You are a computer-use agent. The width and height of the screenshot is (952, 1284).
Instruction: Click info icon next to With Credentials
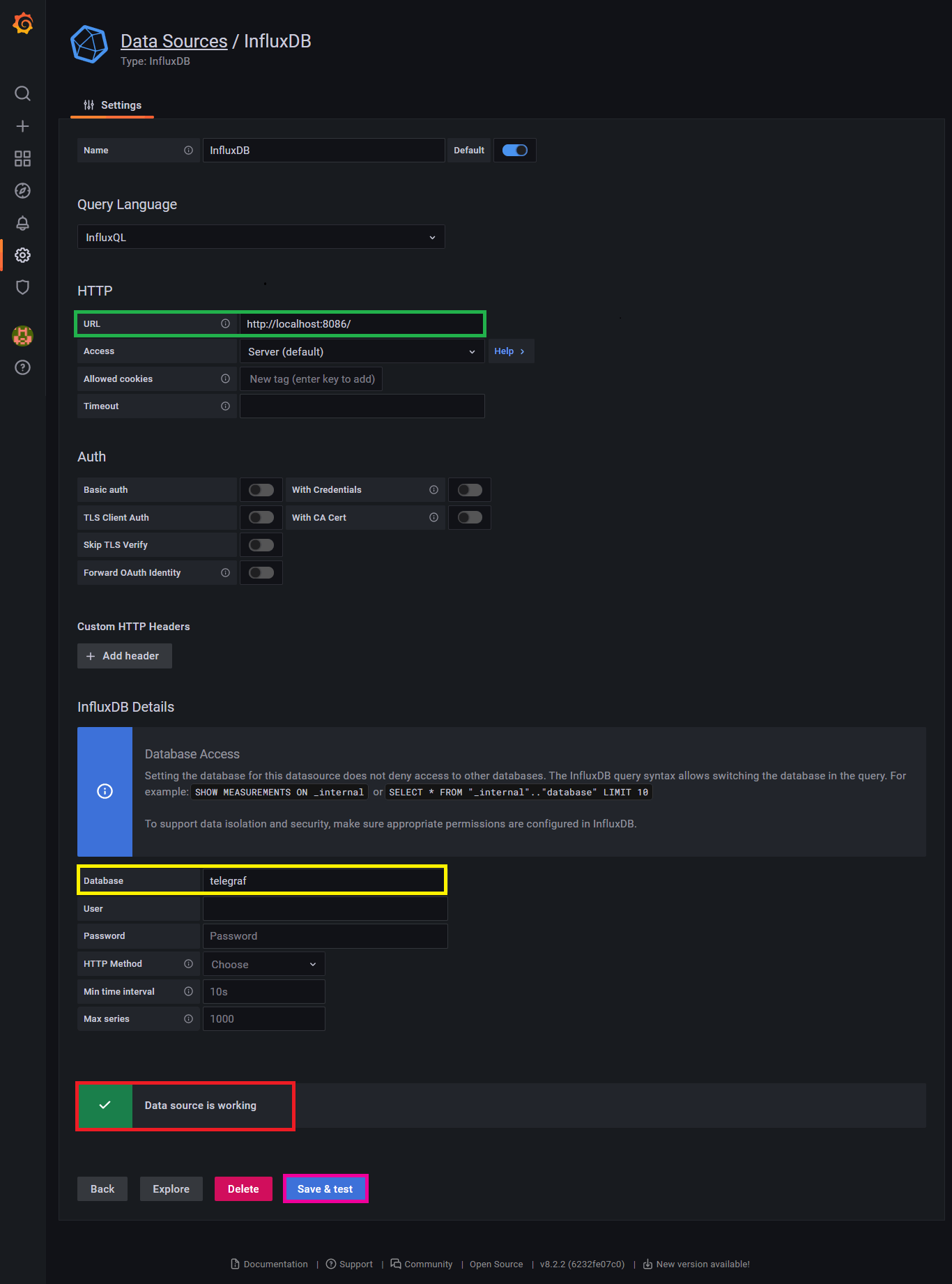coord(433,490)
